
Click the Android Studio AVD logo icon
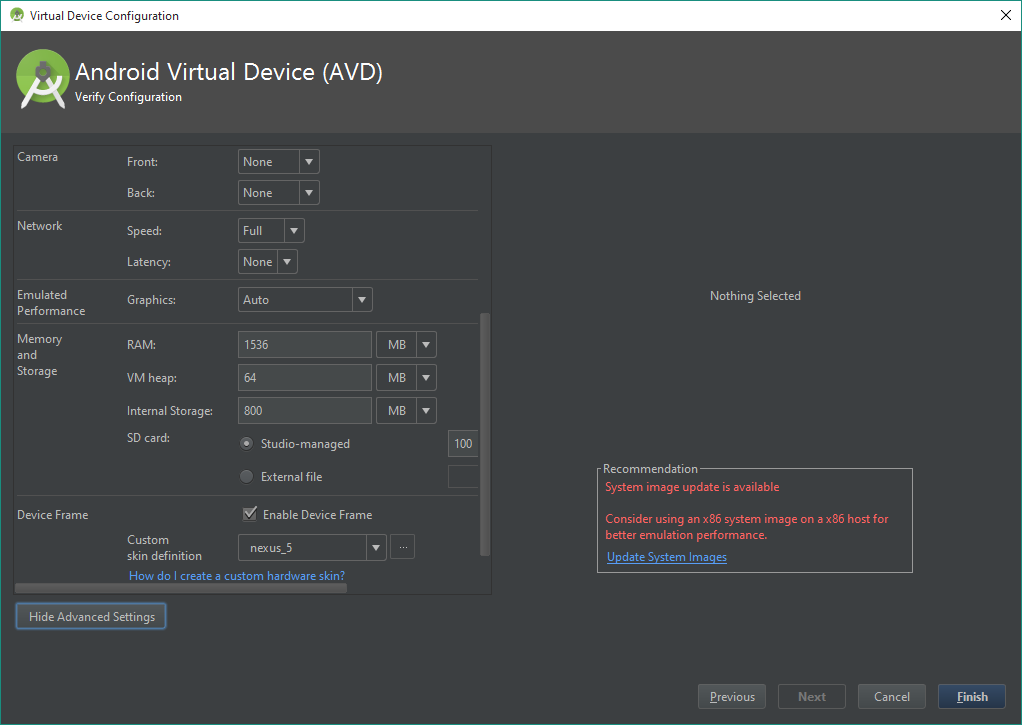(42, 79)
